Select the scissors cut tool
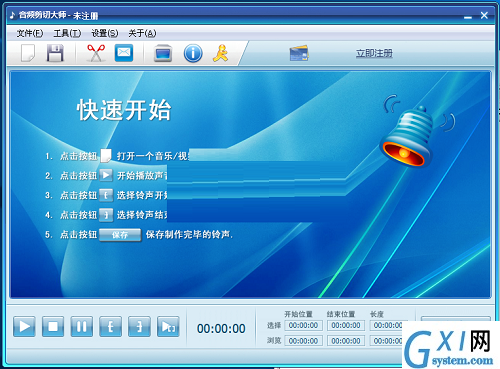Image resolution: width=500 pixels, height=369 pixels. point(96,53)
